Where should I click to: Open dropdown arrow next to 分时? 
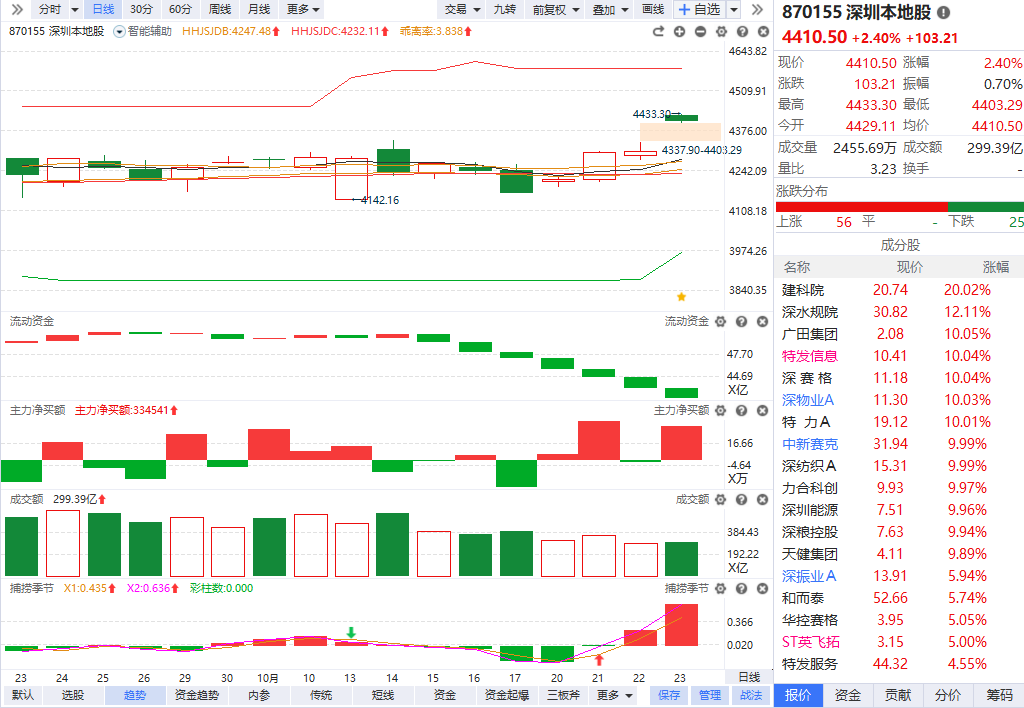74,10
